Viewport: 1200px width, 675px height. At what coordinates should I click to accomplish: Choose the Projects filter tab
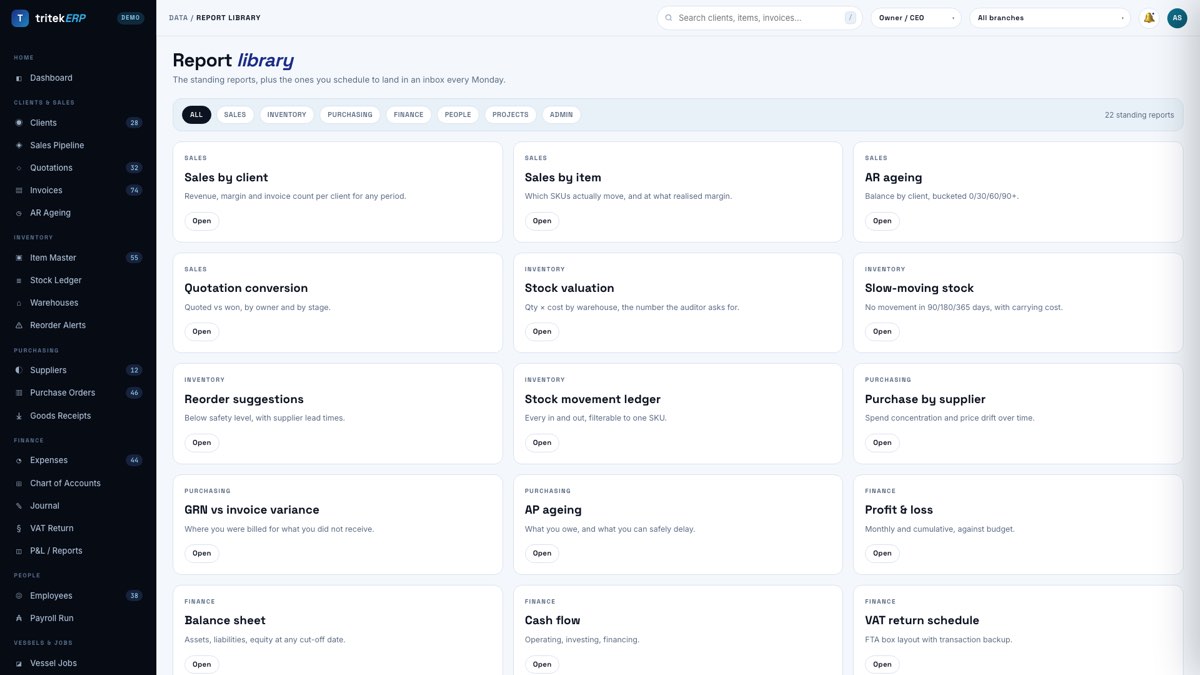pos(511,115)
